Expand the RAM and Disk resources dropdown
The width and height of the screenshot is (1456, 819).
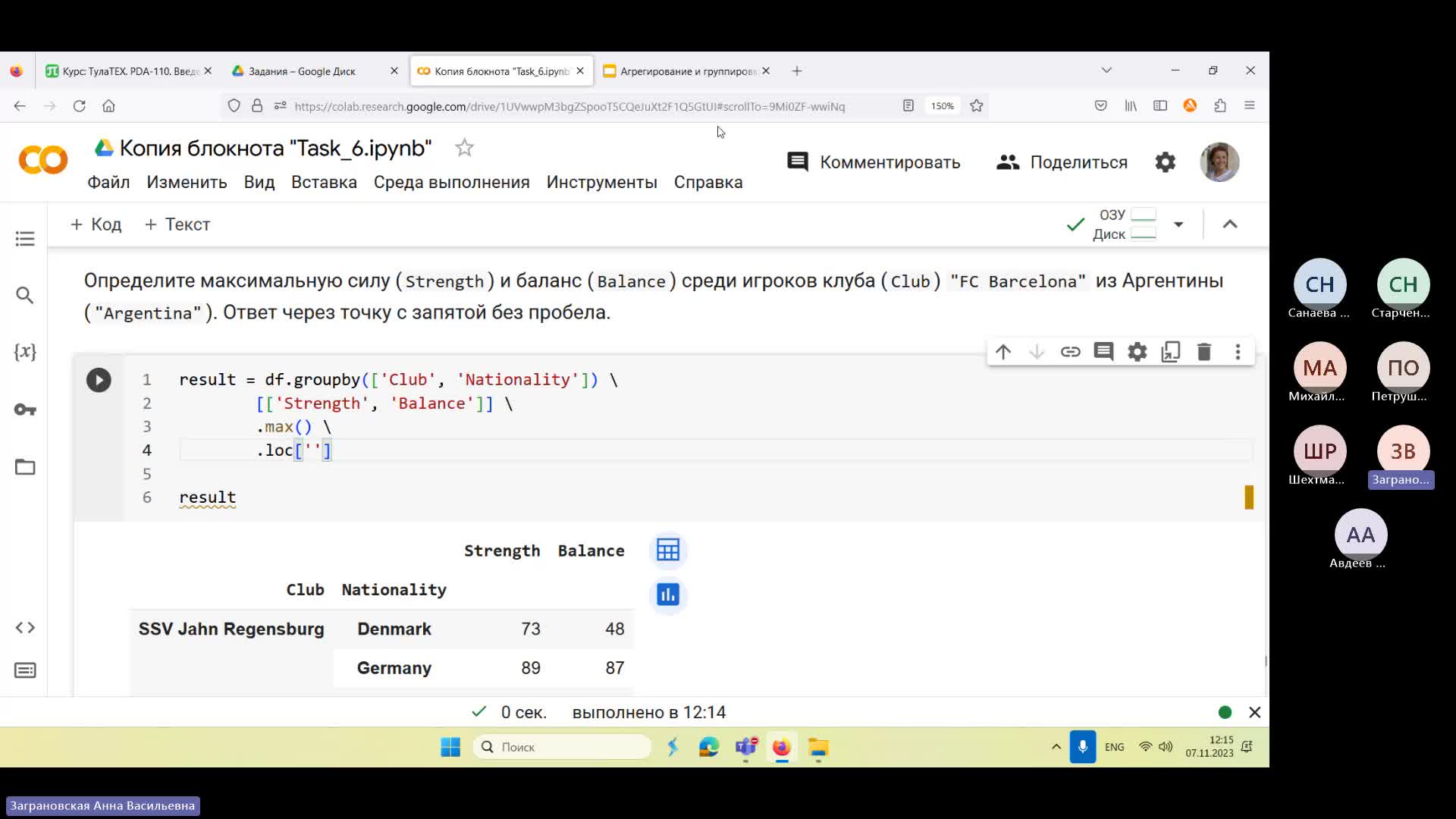(1178, 224)
